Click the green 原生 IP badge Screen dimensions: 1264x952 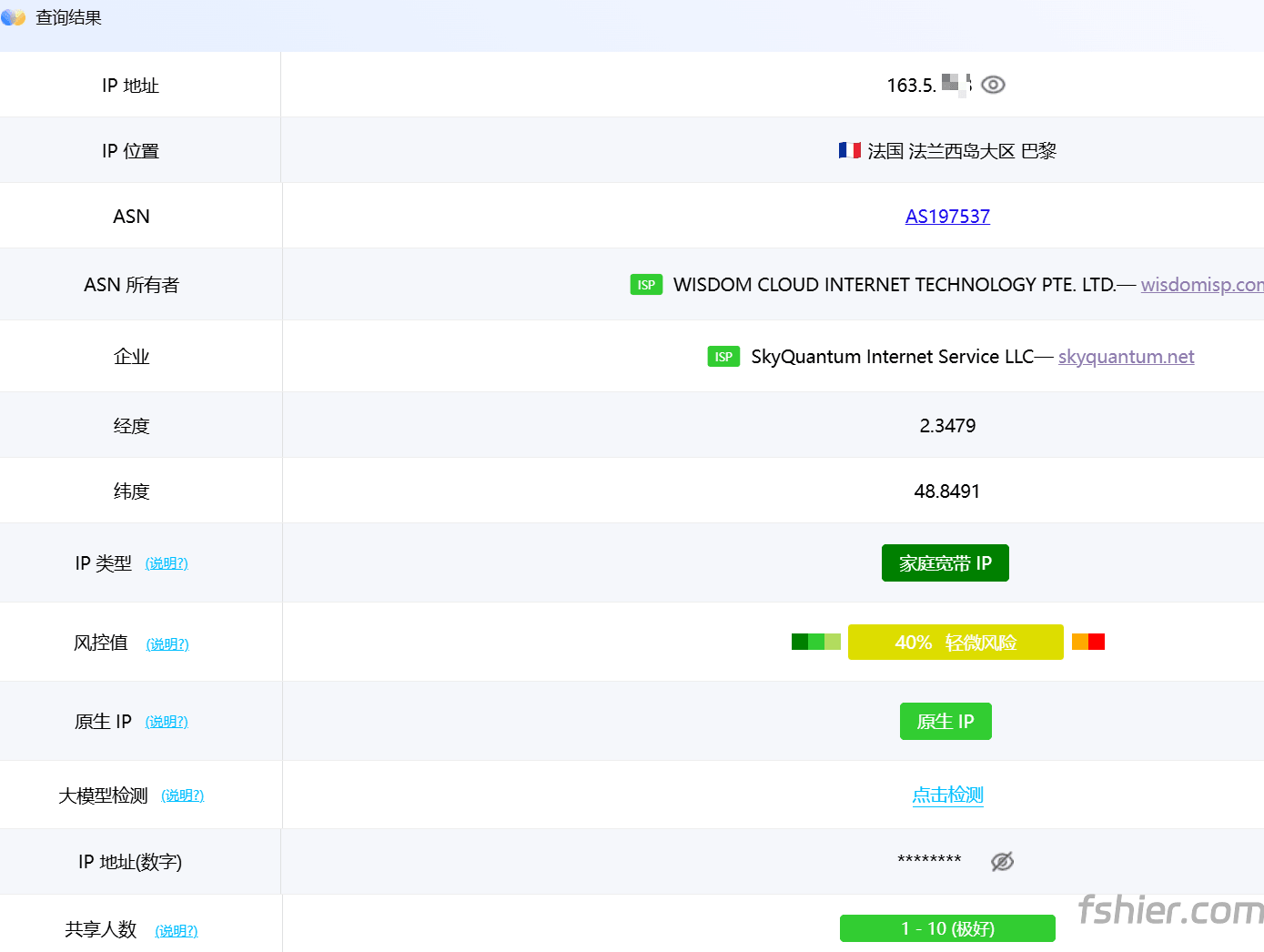945,722
